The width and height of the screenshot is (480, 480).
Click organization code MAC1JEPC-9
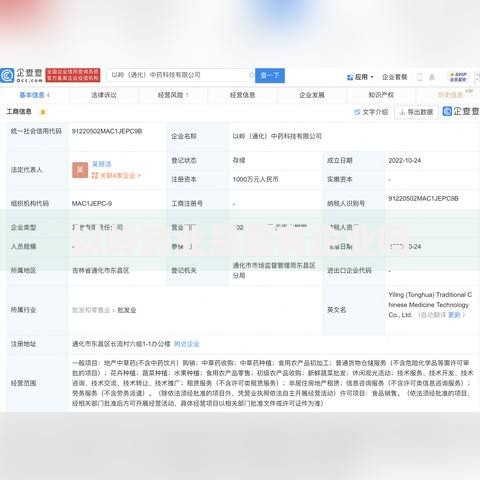point(92,203)
